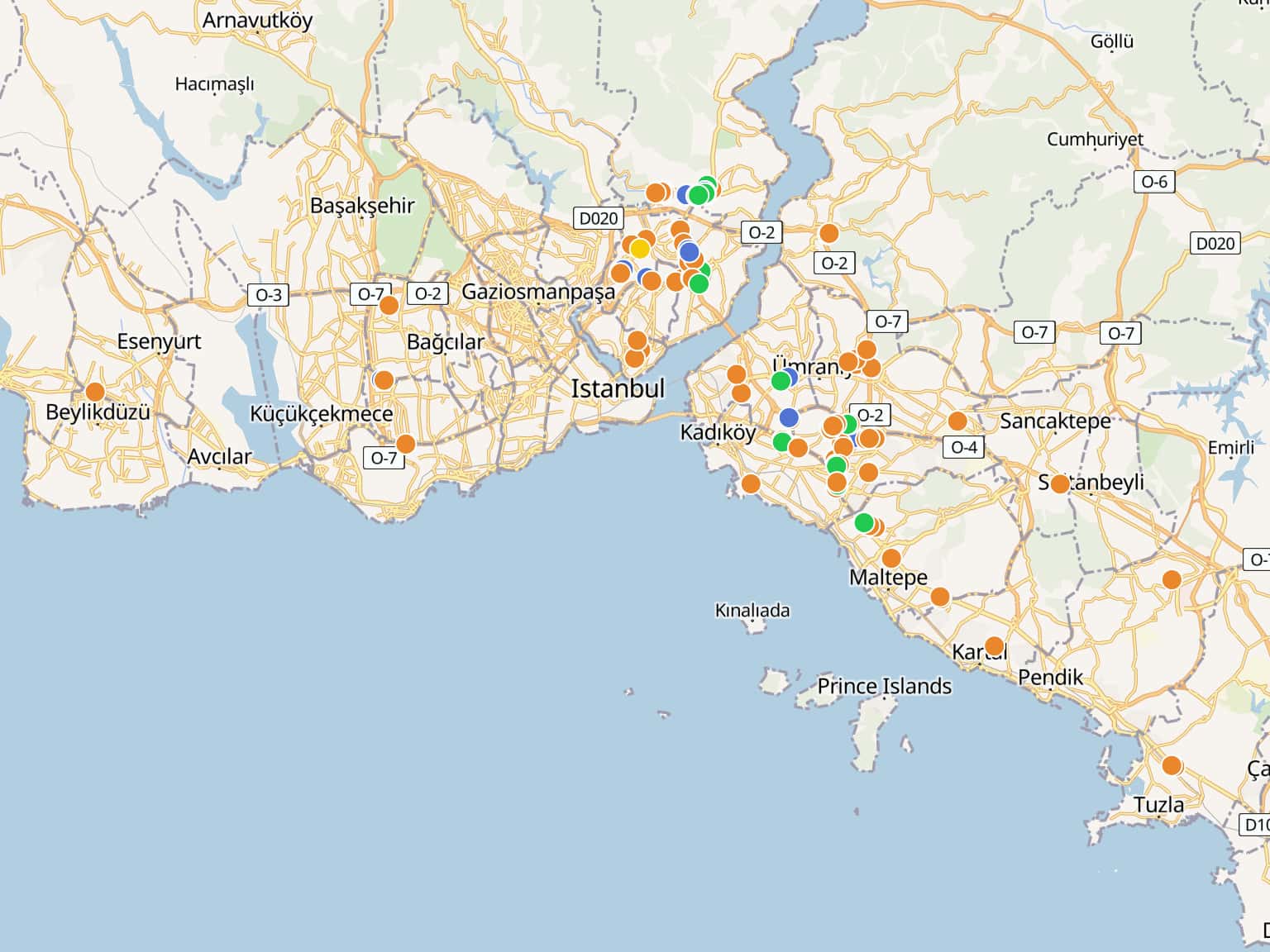This screenshot has width=1270, height=952.
Task: Click the orange marker on Sultanbeyli label
Action: click(x=1060, y=483)
